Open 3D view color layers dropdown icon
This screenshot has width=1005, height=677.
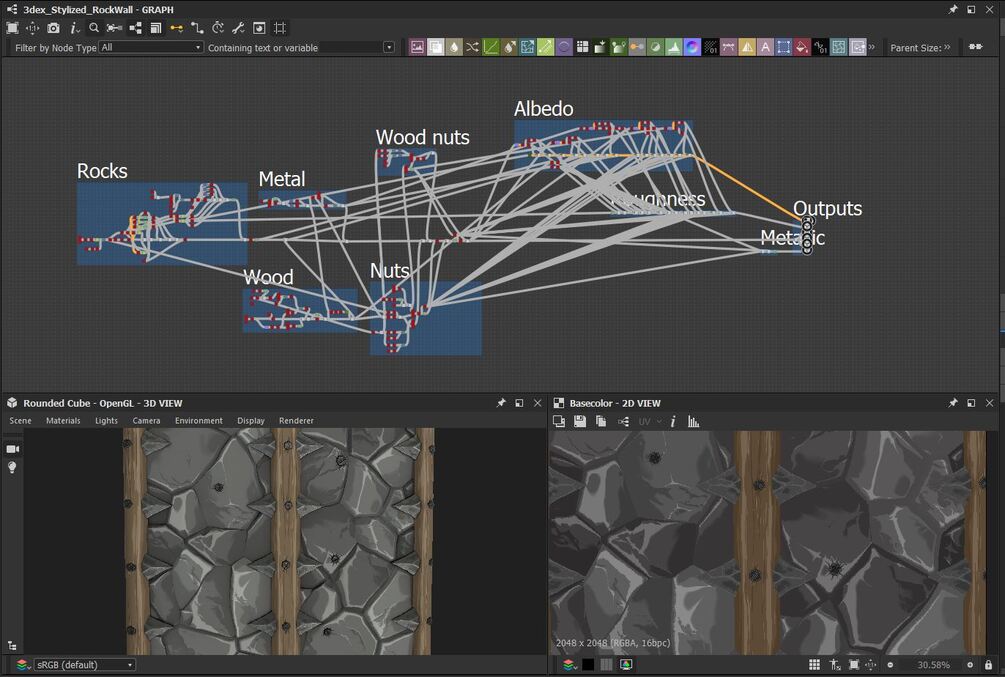pos(23,665)
